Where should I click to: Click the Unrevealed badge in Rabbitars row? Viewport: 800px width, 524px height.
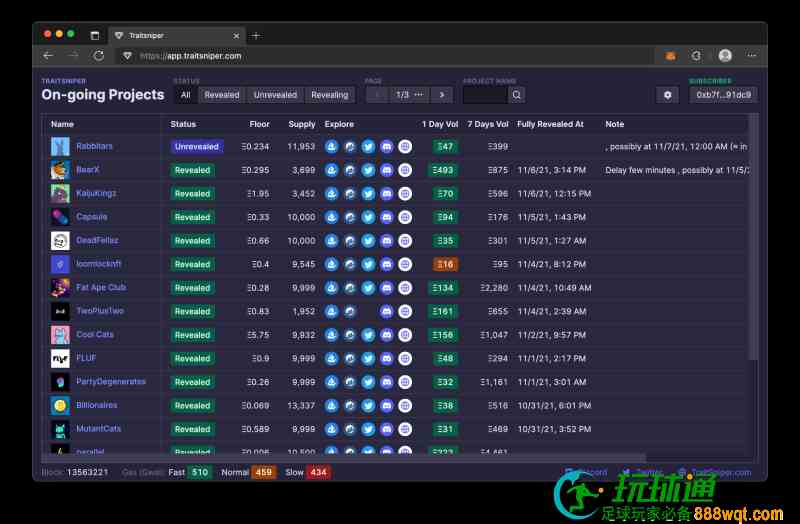tap(196, 147)
